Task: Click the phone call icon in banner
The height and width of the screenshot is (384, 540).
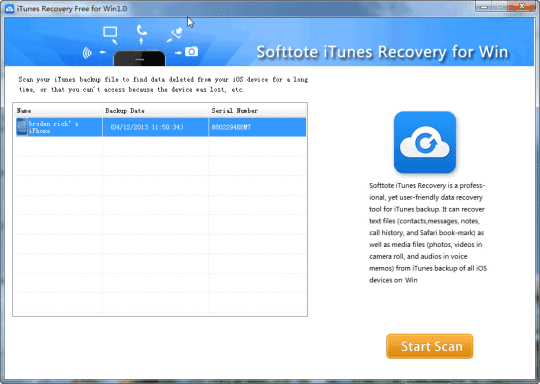Action: point(142,30)
